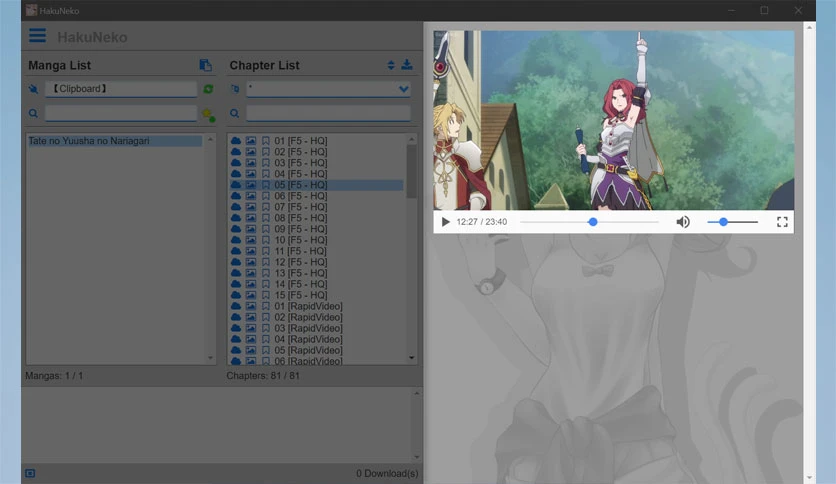Click the download queue icon in status bar
Viewport: 836px width, 484px height.
(30, 473)
